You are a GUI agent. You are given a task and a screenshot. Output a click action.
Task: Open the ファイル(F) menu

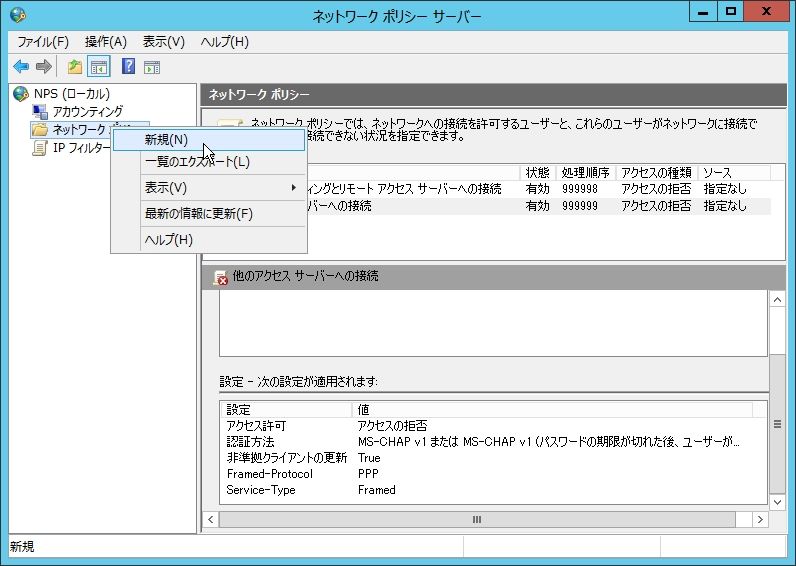tap(43, 42)
